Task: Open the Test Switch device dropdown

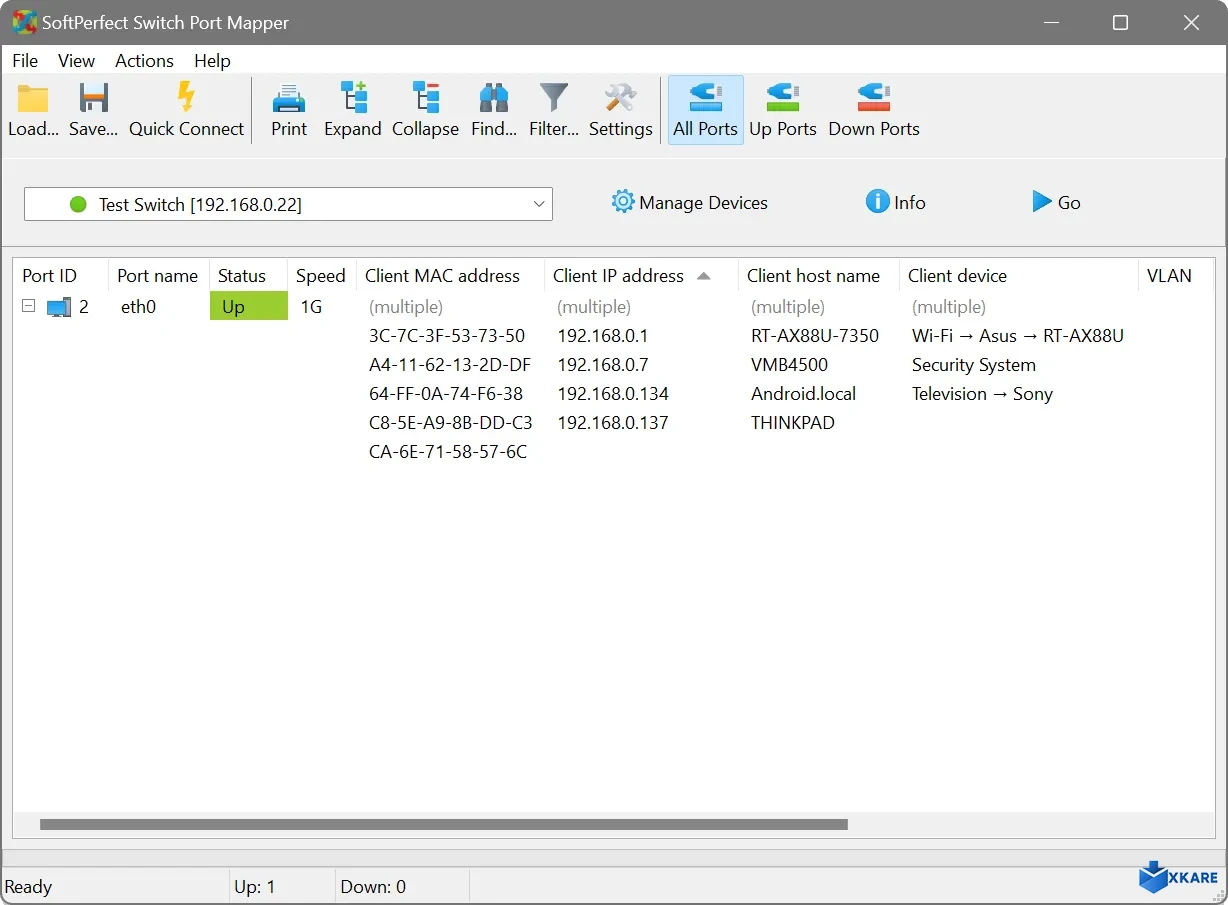Action: (288, 204)
